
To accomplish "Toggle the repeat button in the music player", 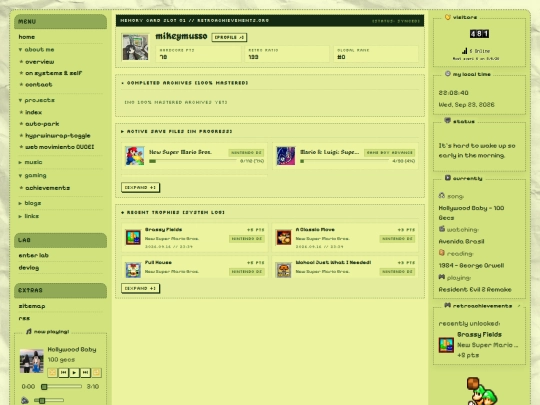I will [96, 372].
